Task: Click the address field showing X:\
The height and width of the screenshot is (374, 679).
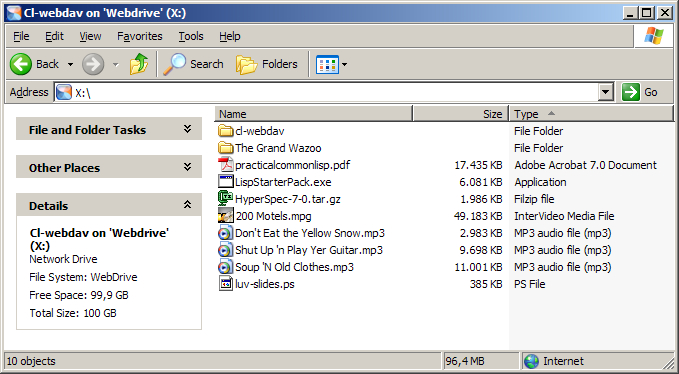Action: coord(327,92)
